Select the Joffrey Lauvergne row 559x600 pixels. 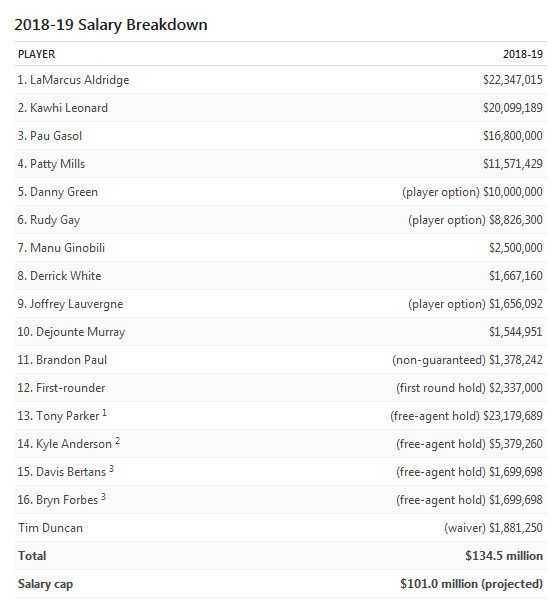tap(280, 304)
